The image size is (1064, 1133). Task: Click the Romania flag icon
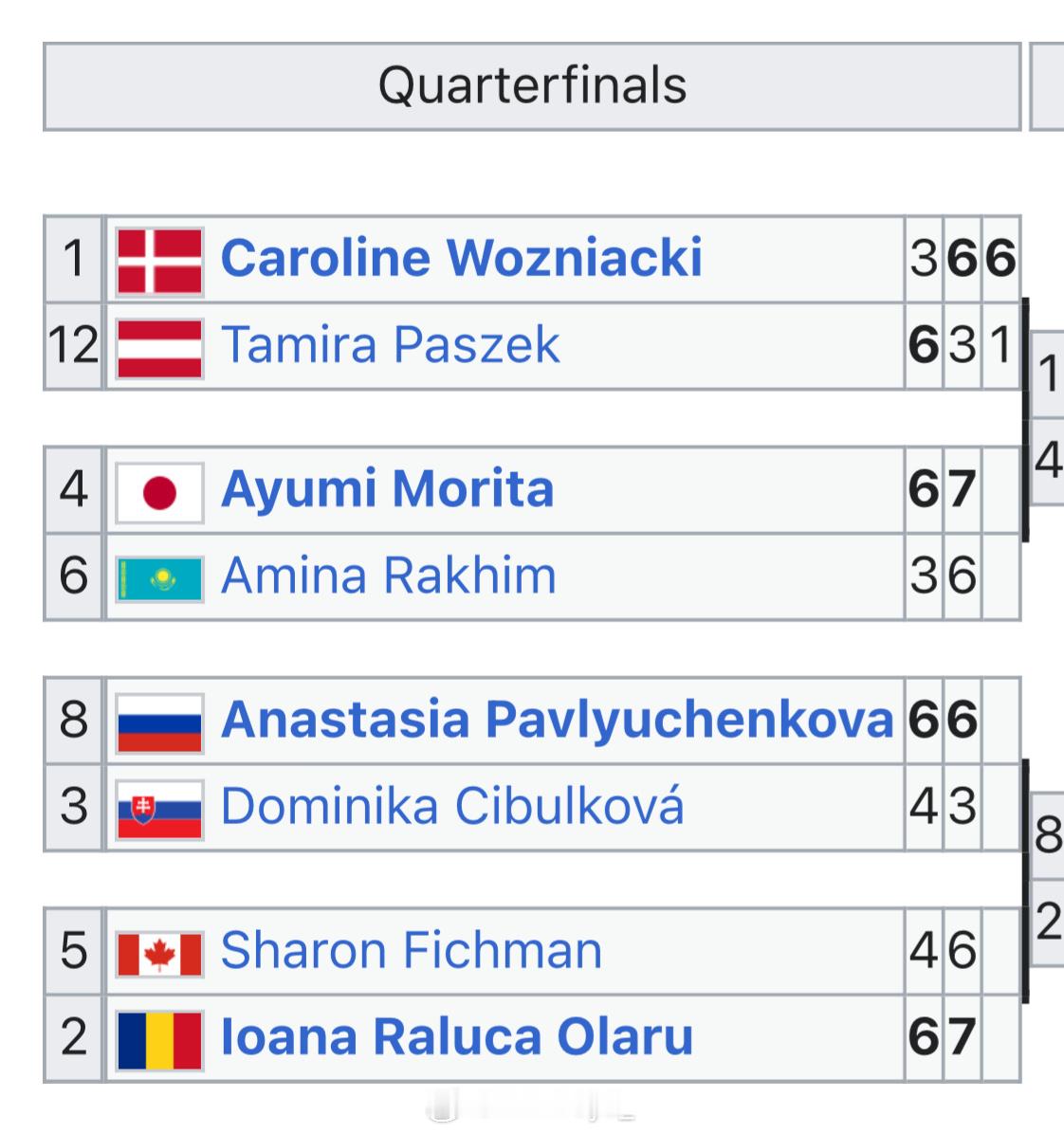coord(159,1040)
